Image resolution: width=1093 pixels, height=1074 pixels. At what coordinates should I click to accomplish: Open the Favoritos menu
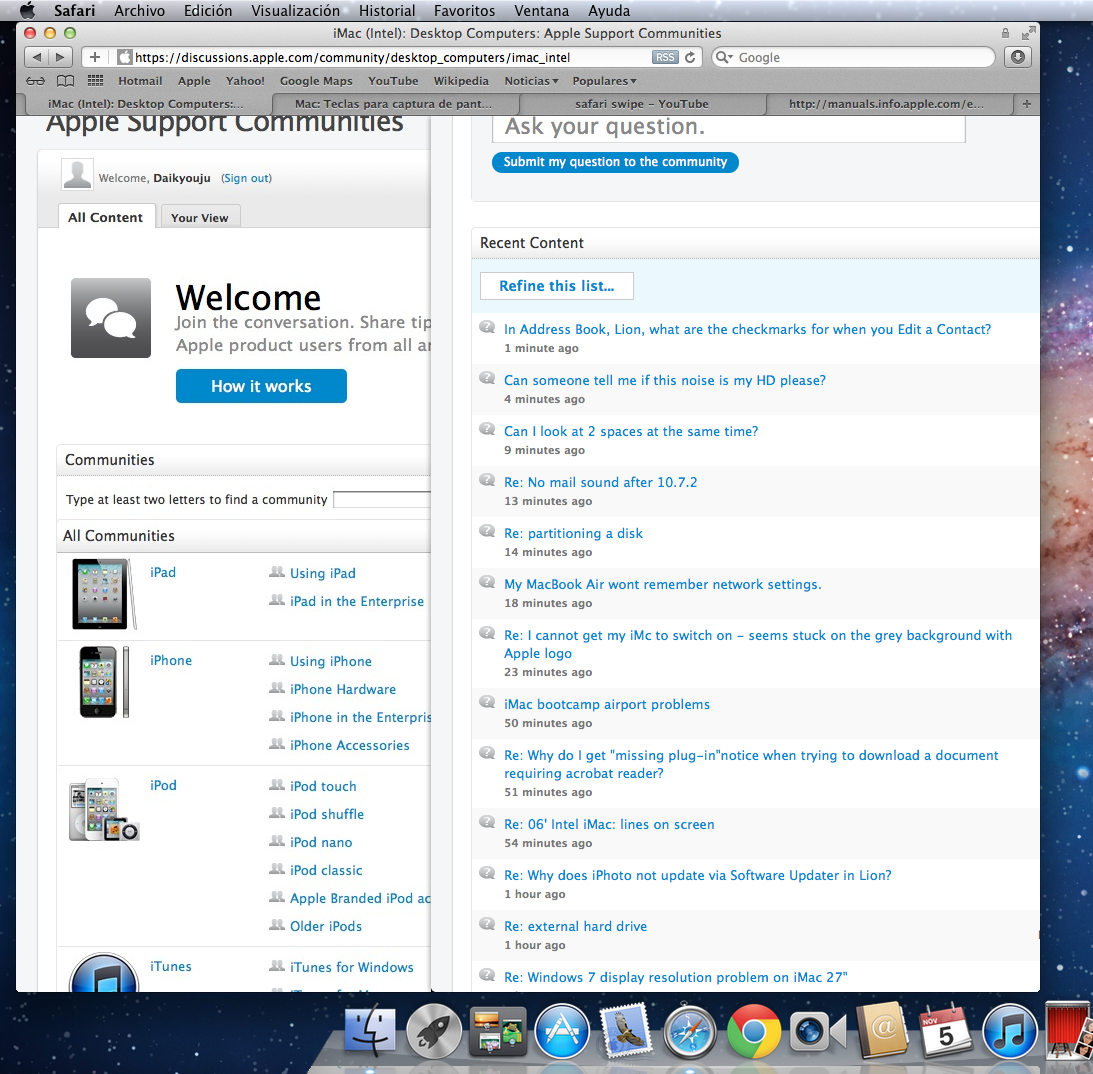point(464,10)
